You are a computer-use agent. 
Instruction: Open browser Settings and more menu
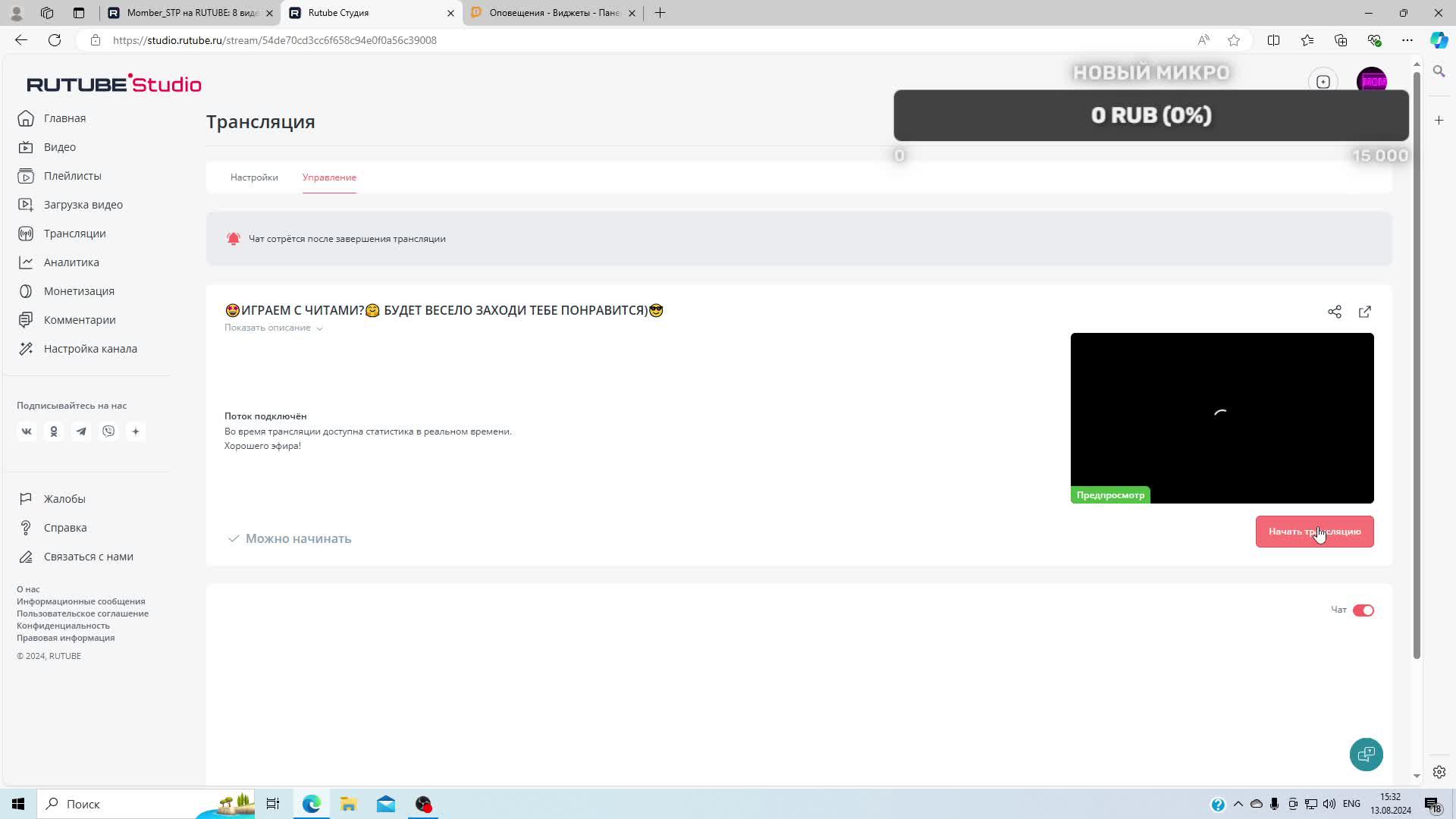tap(1407, 40)
